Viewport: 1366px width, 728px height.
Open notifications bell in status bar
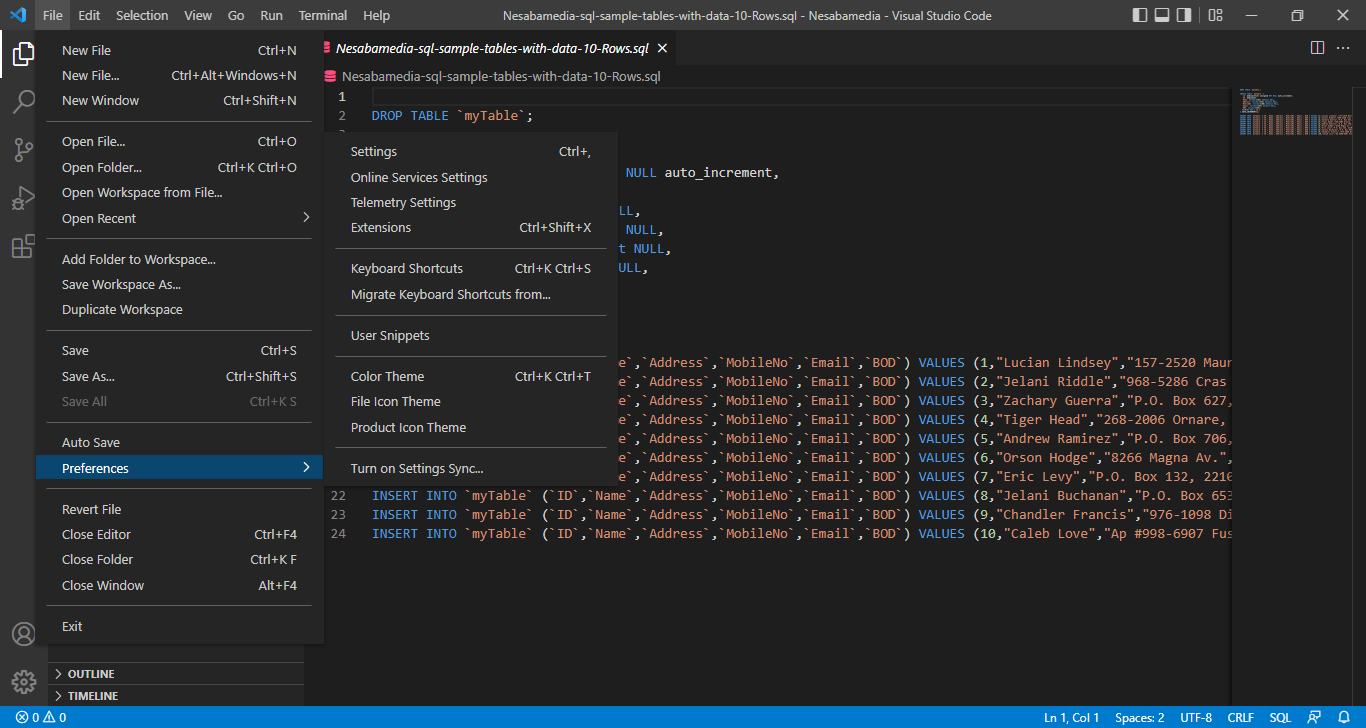(x=1344, y=717)
